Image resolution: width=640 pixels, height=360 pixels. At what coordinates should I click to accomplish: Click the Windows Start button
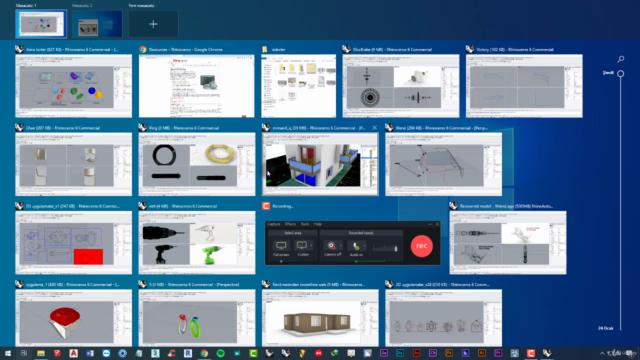point(8,353)
